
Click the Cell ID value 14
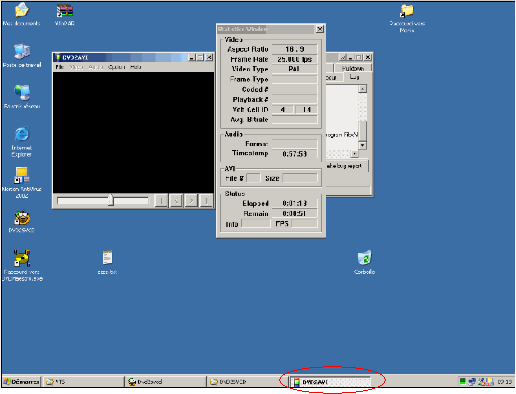click(306, 110)
